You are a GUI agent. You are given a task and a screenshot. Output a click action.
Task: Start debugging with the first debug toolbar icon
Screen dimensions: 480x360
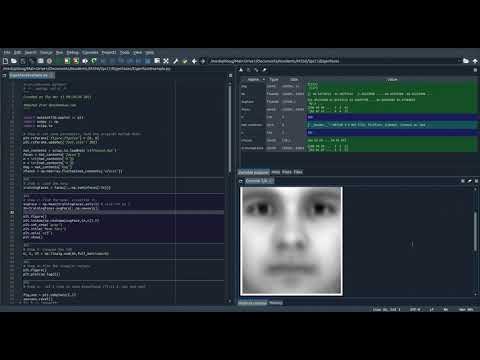pos(103,61)
